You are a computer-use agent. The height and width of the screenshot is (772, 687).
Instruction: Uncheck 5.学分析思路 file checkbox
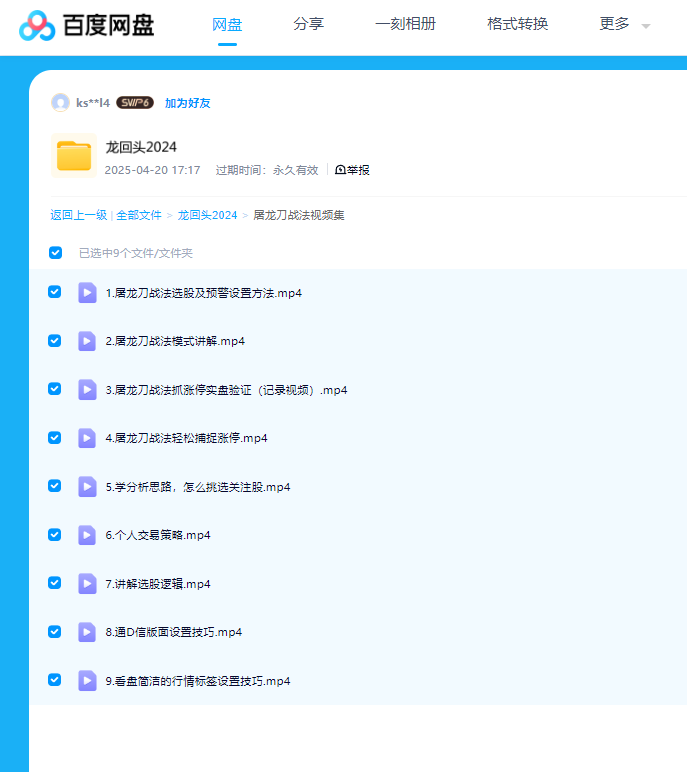(x=55, y=485)
